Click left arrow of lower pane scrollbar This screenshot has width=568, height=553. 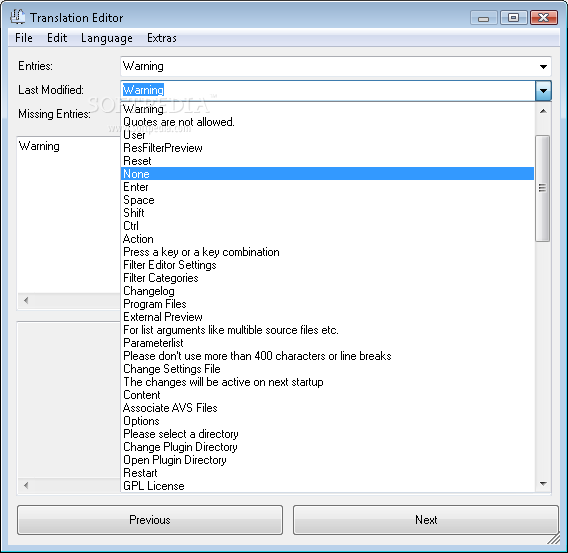click(26, 485)
